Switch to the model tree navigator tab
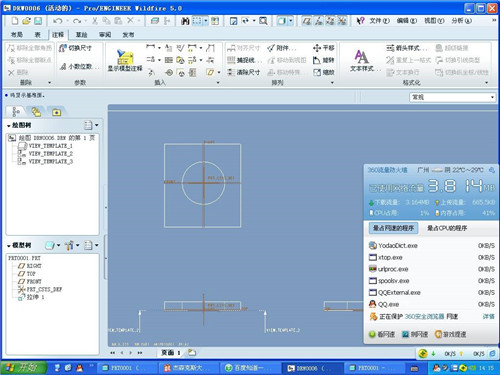This screenshot has height=375, width=500. pyautogui.click(x=16, y=112)
